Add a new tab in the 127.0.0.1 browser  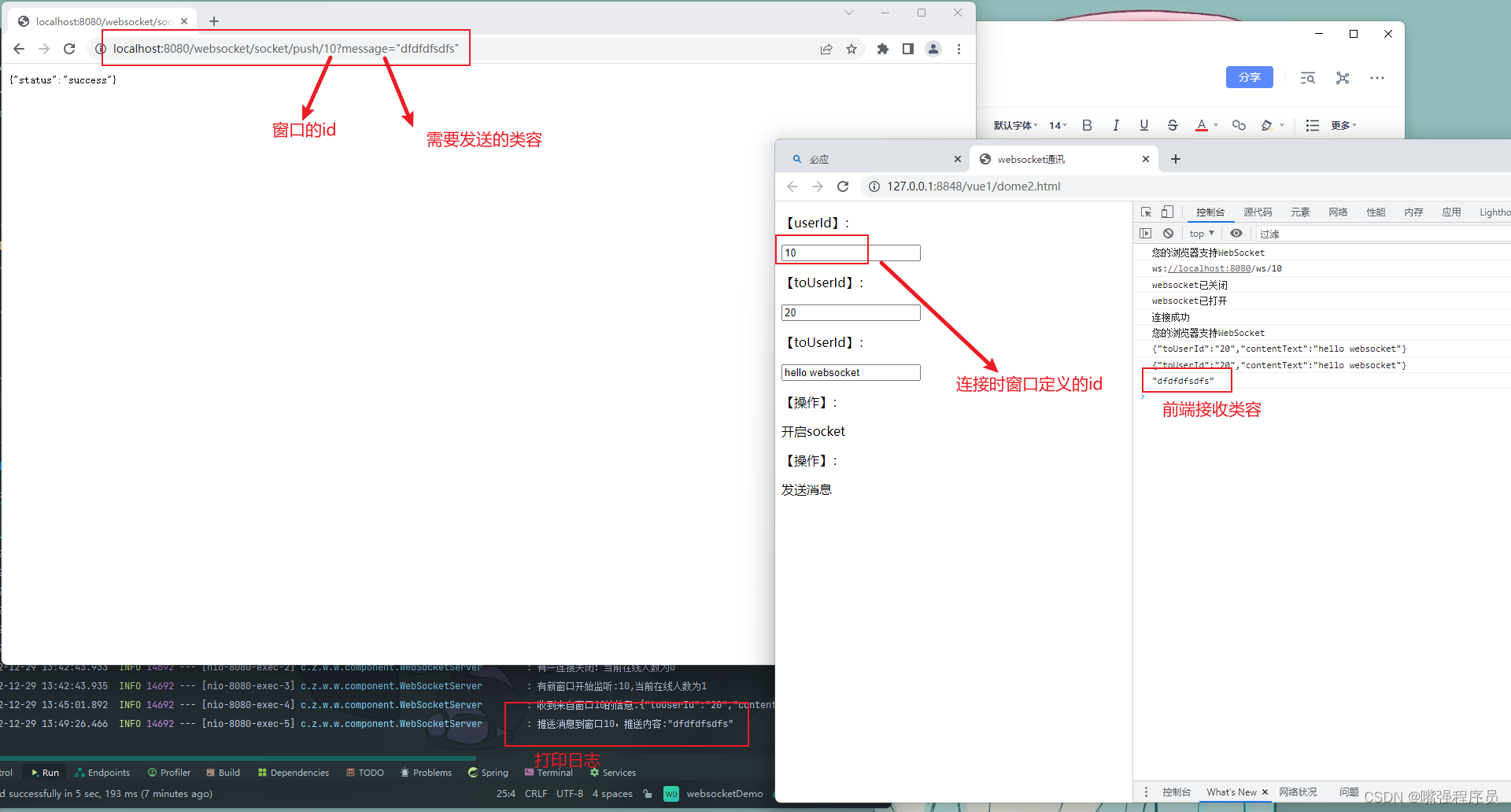pyautogui.click(x=1176, y=159)
